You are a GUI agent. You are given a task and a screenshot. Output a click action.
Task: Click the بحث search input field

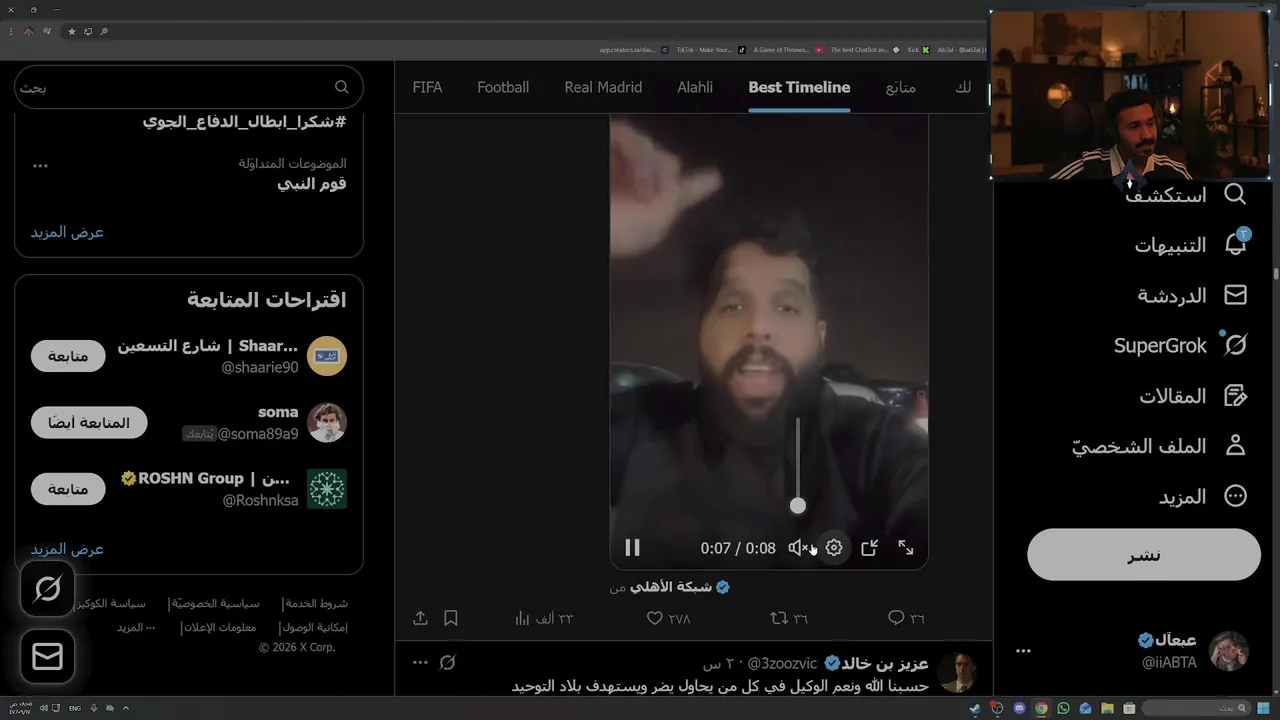point(189,87)
